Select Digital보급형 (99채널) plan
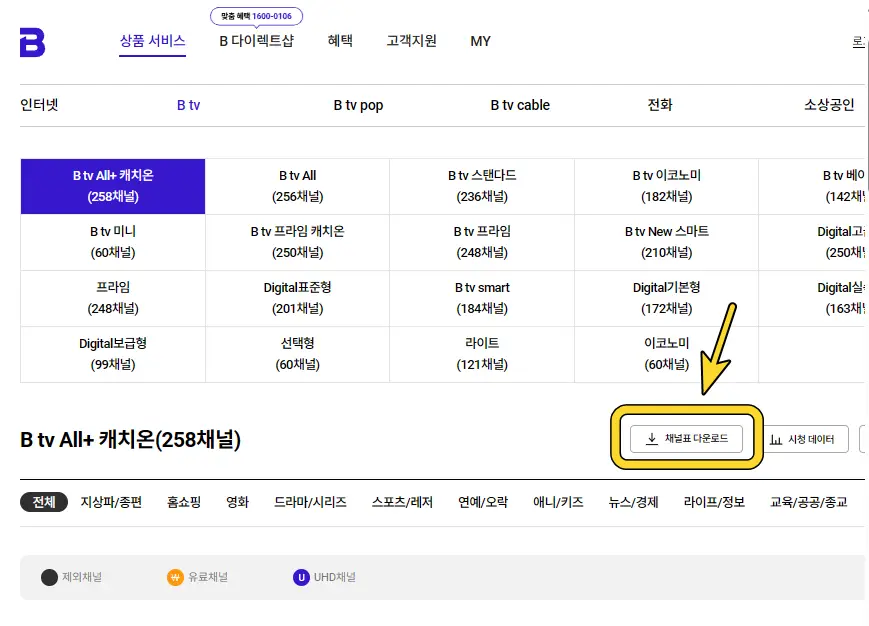The image size is (869, 626). click(113, 354)
